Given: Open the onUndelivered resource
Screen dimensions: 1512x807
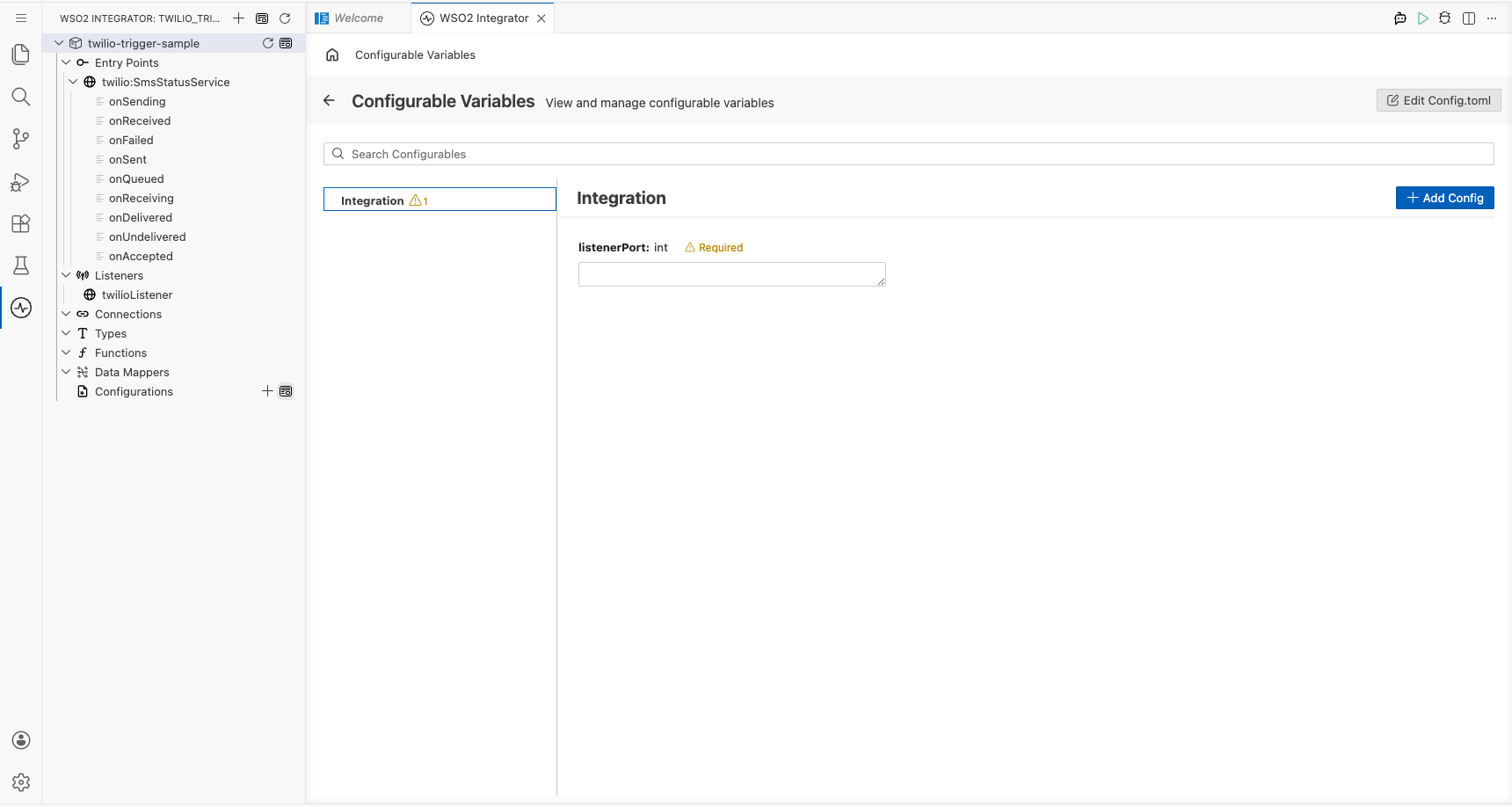Looking at the screenshot, I should point(148,236).
